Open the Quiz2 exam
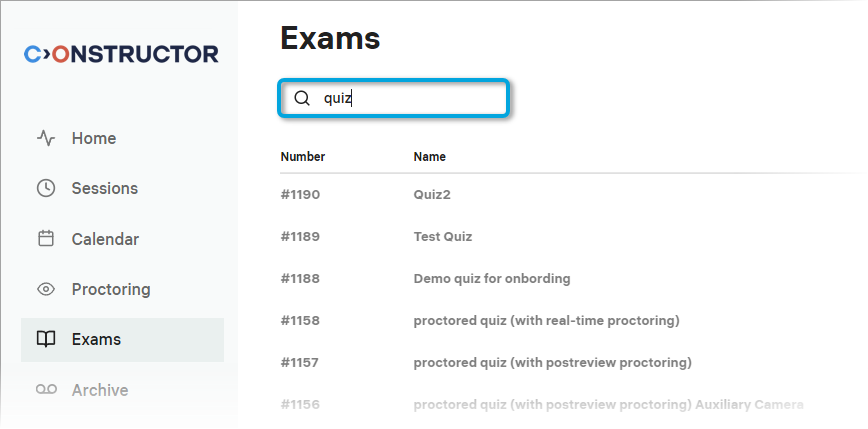Screen dimensions: 868x429 pos(432,194)
